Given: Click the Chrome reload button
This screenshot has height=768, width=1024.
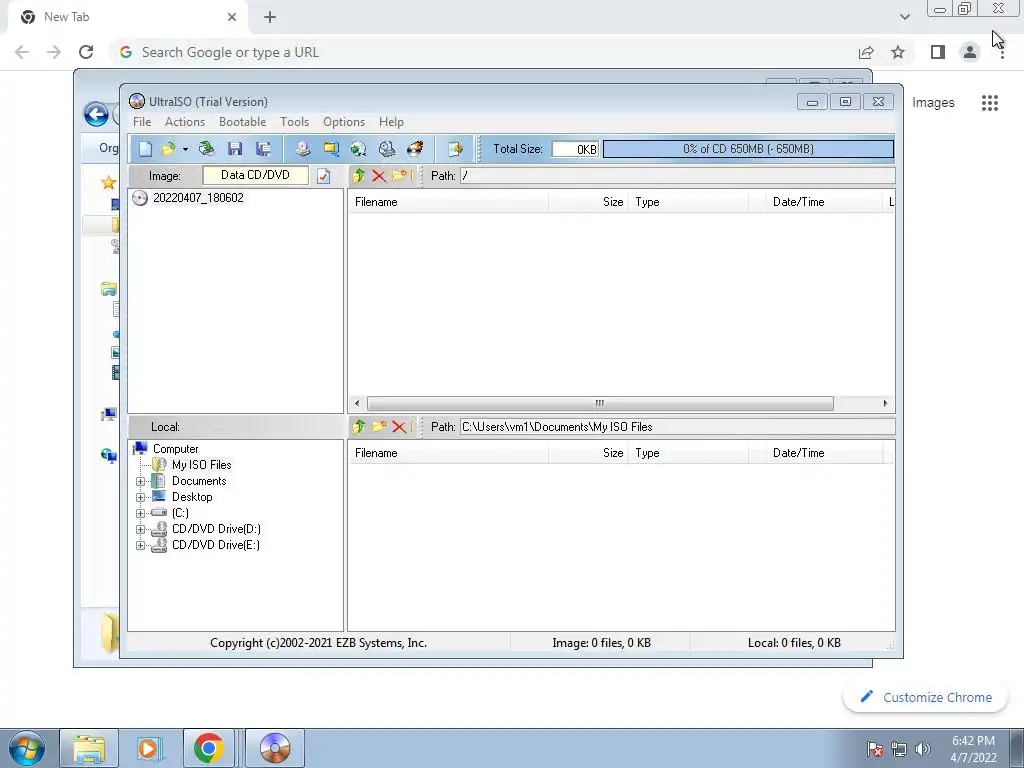Looking at the screenshot, I should (x=86, y=52).
